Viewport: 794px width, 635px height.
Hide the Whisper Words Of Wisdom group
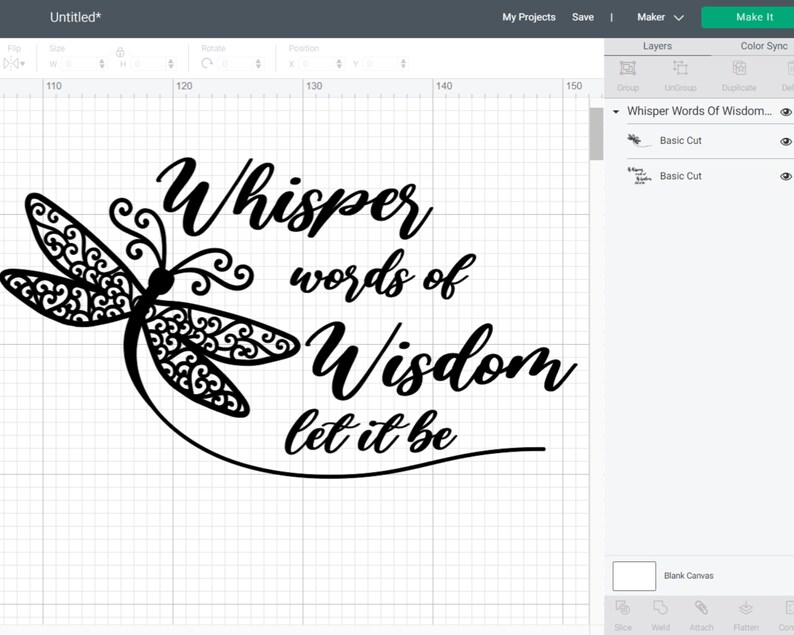785,112
